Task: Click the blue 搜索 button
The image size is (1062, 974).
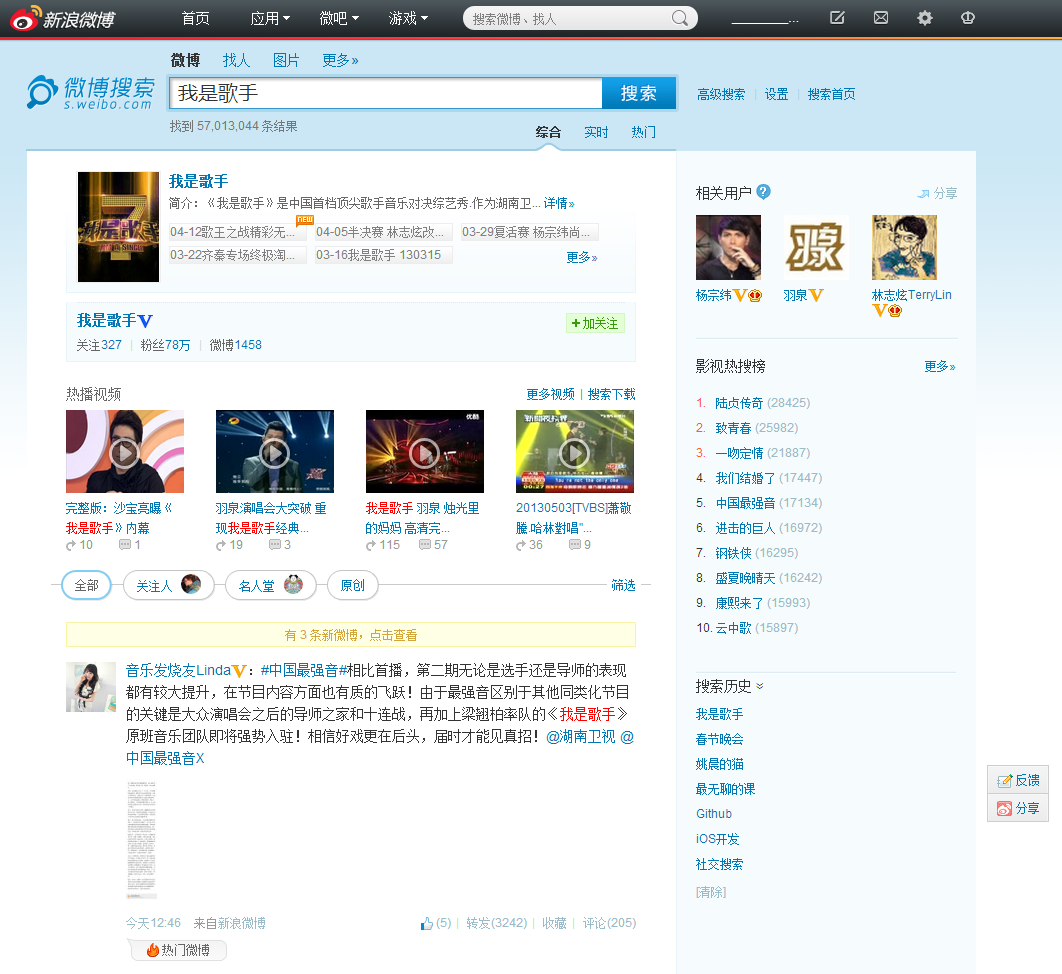Action: [639, 93]
